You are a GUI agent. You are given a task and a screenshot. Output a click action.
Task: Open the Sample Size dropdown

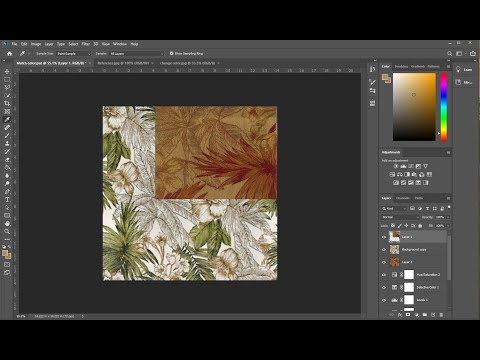[x=74, y=53]
